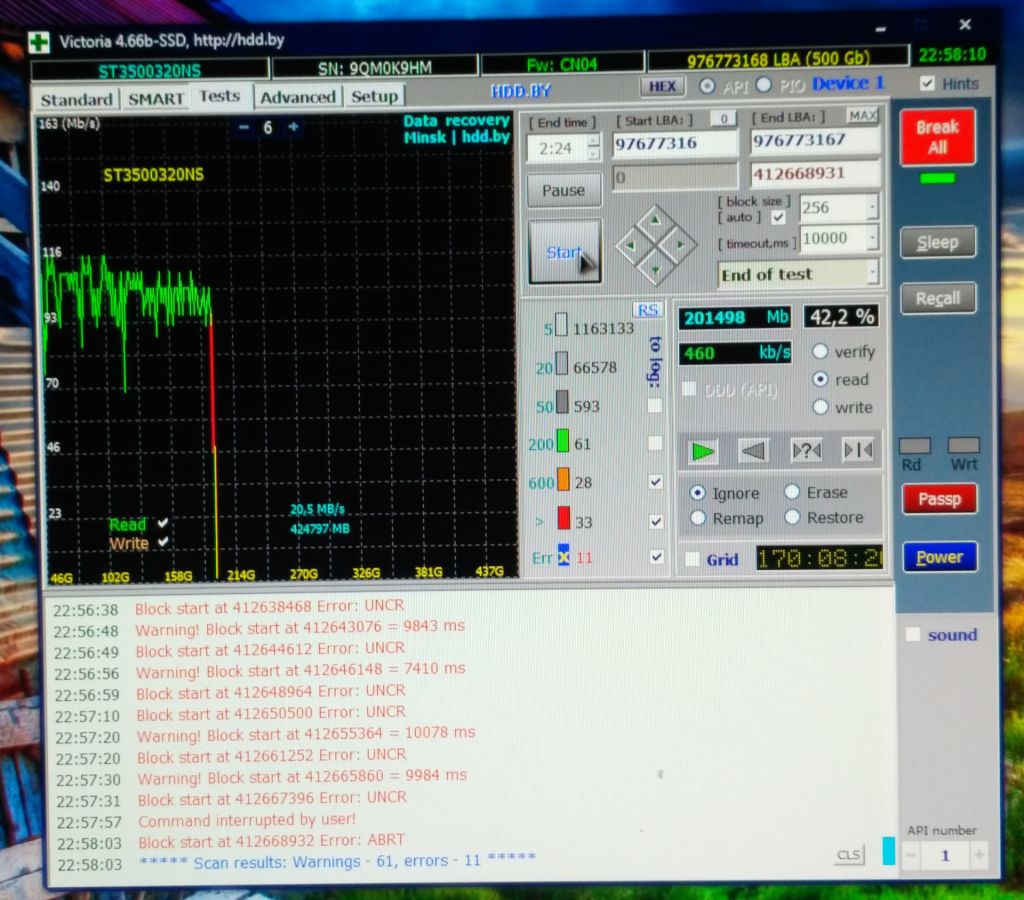This screenshot has width=1024, height=900.
Task: Open the End of test dropdown
Action: point(872,272)
